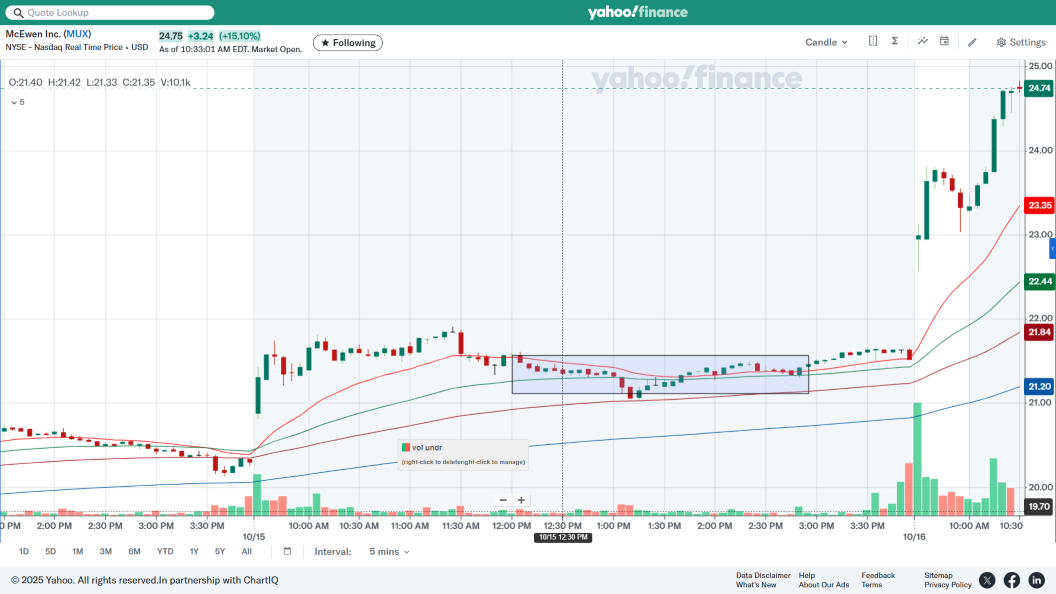
Task: Open chart Settings gear
Action: pos(1020,43)
